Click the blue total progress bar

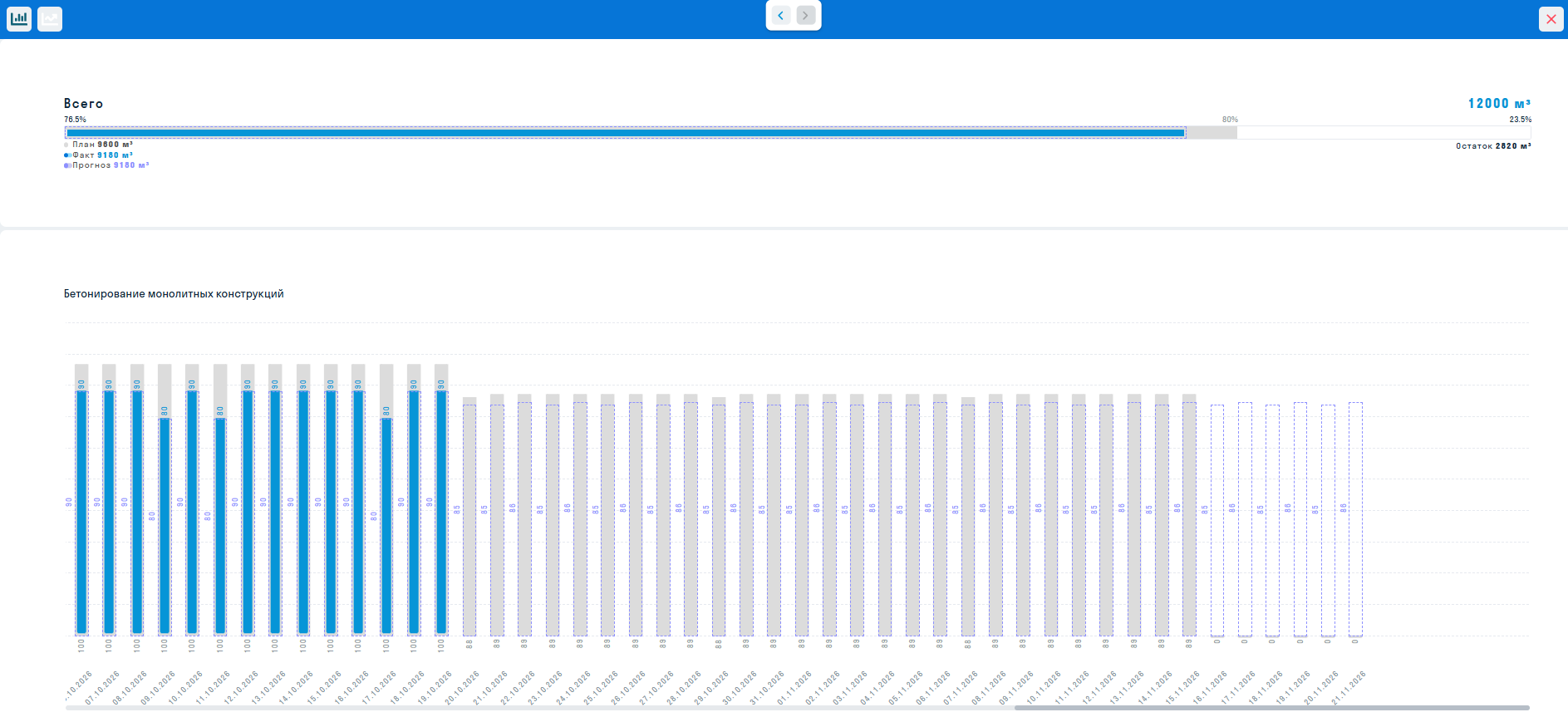(x=626, y=133)
